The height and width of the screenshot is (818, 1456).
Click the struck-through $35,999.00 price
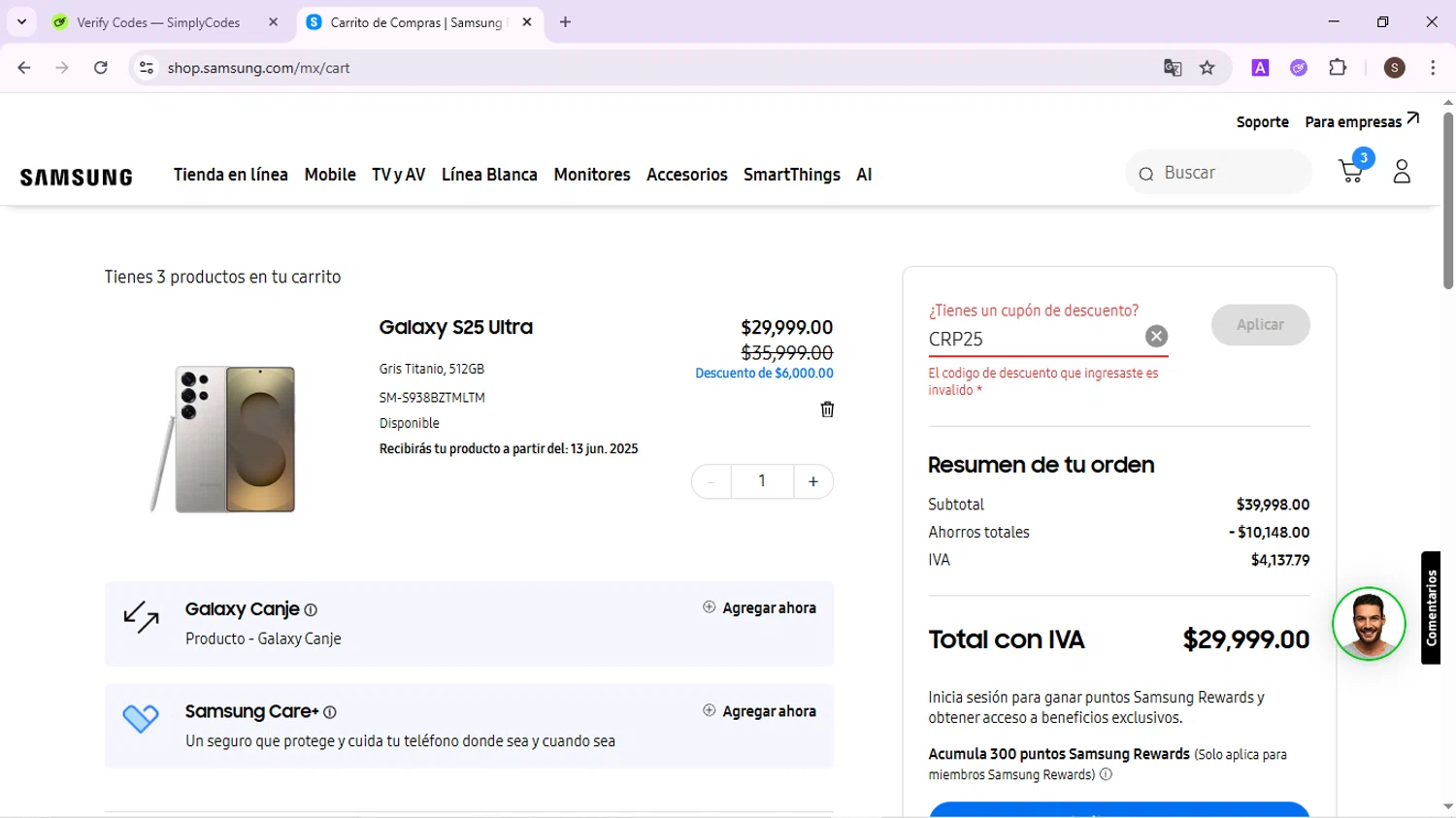pyautogui.click(x=787, y=352)
